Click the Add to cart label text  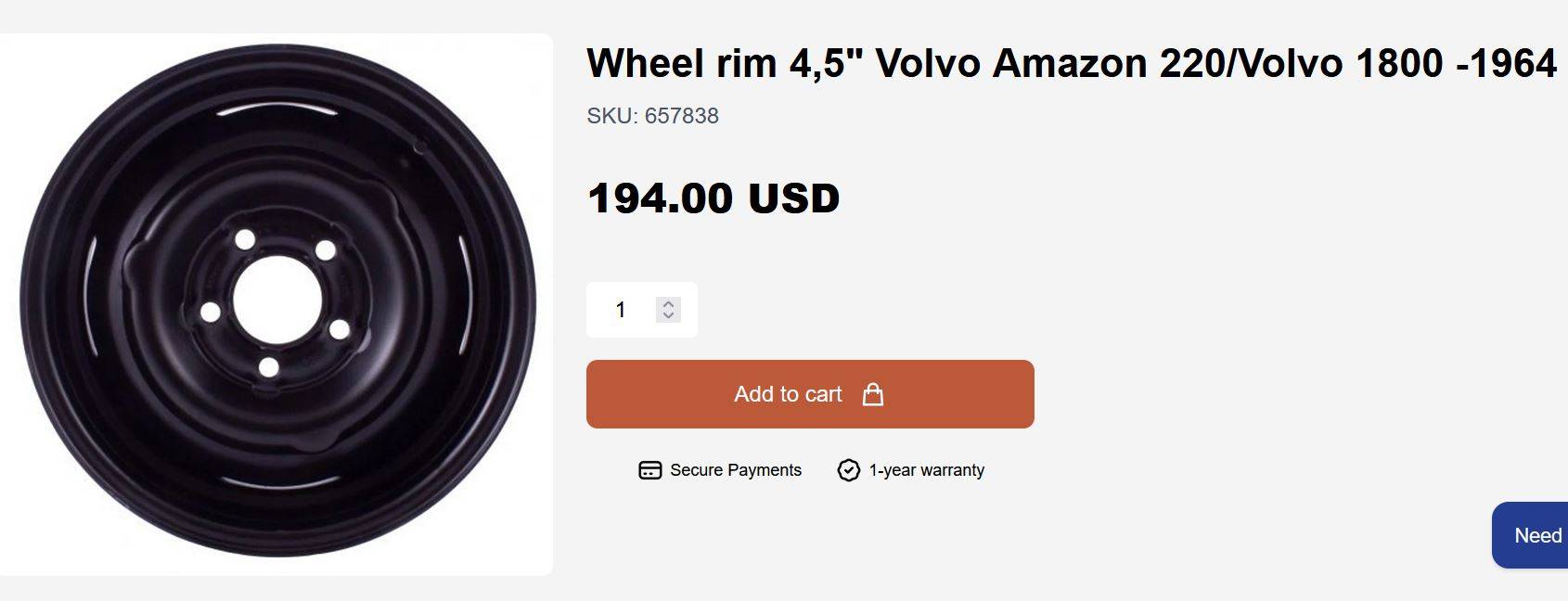[788, 394]
